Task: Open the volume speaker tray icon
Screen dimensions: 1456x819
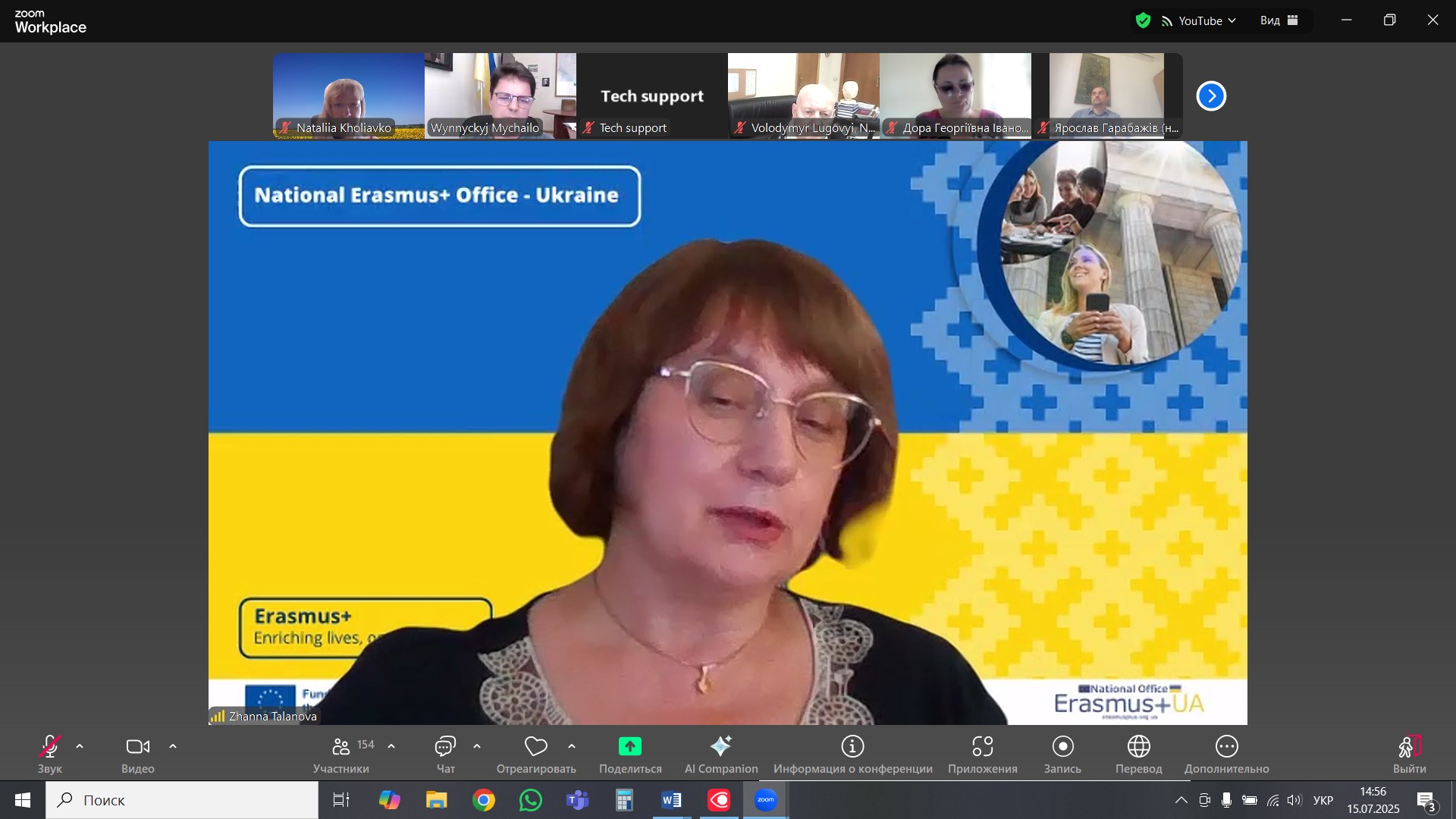Action: [1294, 800]
